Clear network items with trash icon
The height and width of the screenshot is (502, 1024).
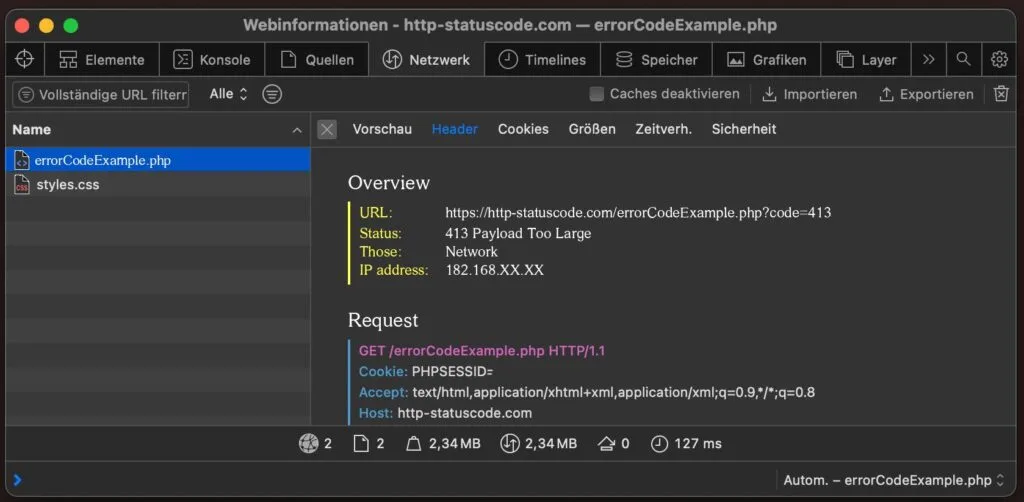point(1001,94)
